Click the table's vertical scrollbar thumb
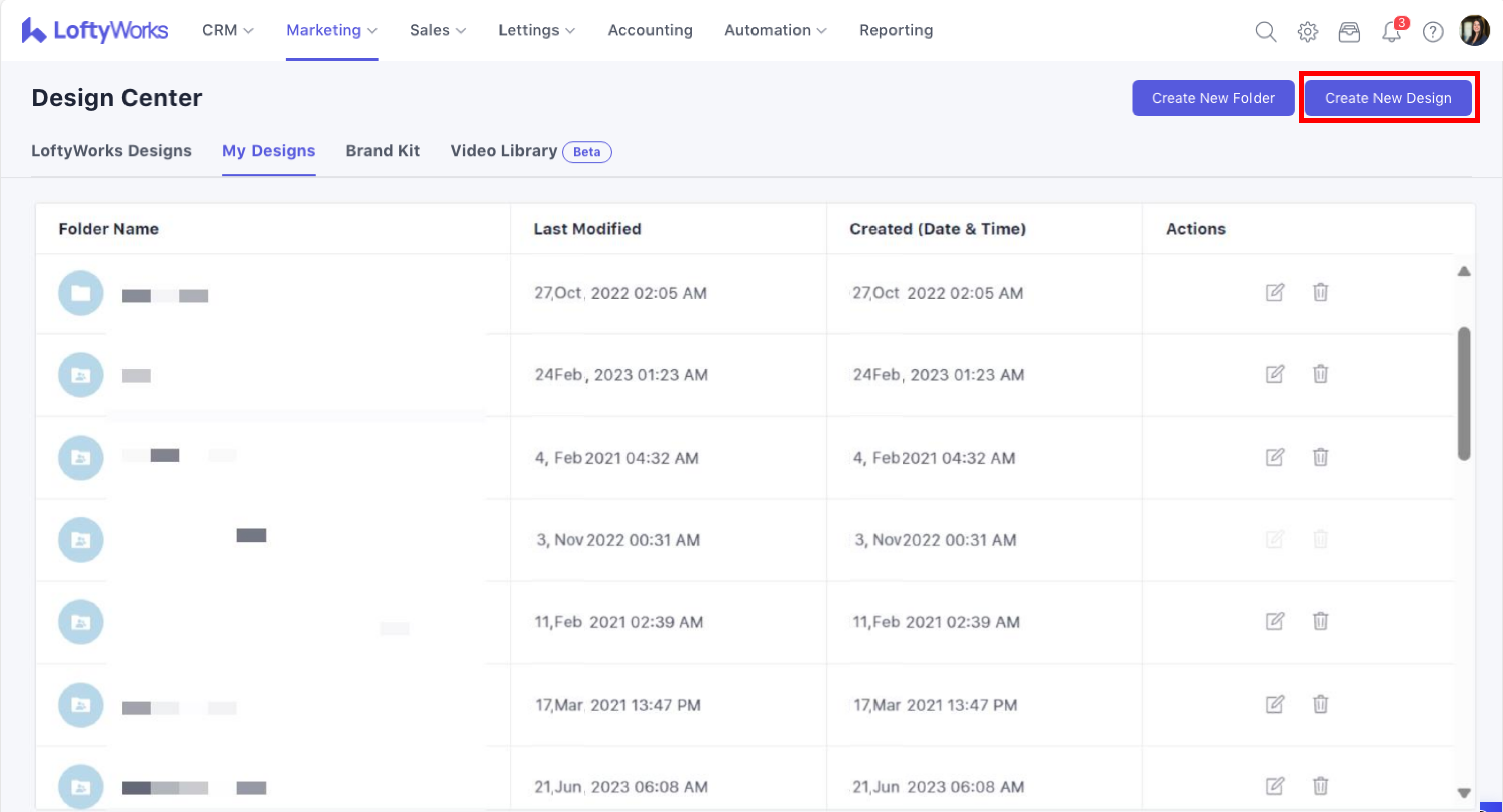This screenshot has height=812, width=1503. [1463, 394]
